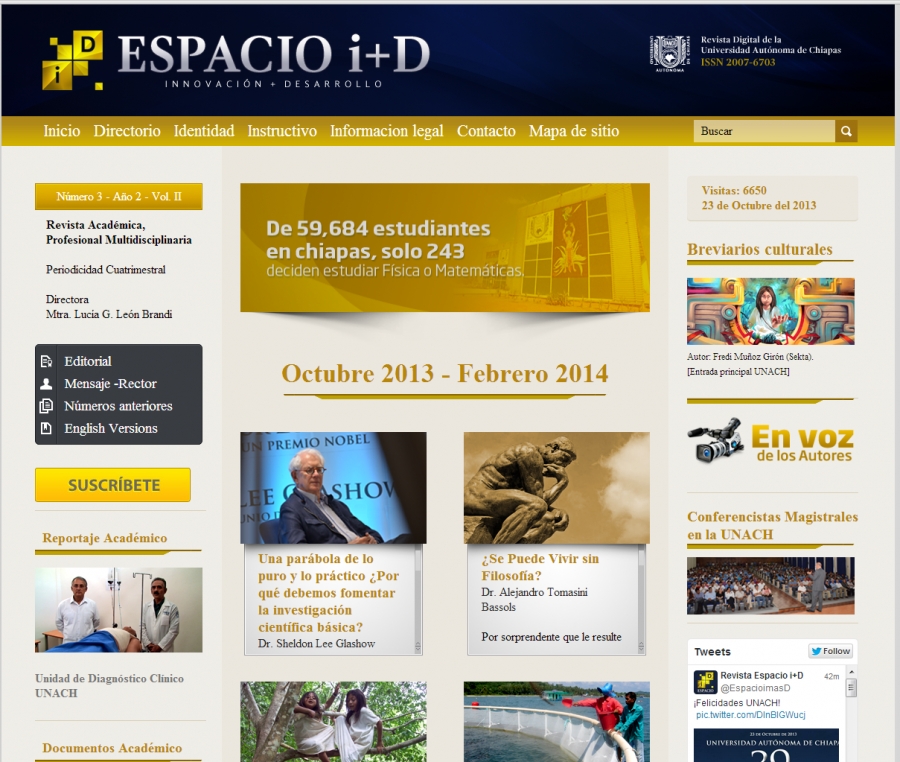900x762 pixels.
Task: Click the Dr. Alejandro Tomasini Bassols author name
Action: (534, 600)
